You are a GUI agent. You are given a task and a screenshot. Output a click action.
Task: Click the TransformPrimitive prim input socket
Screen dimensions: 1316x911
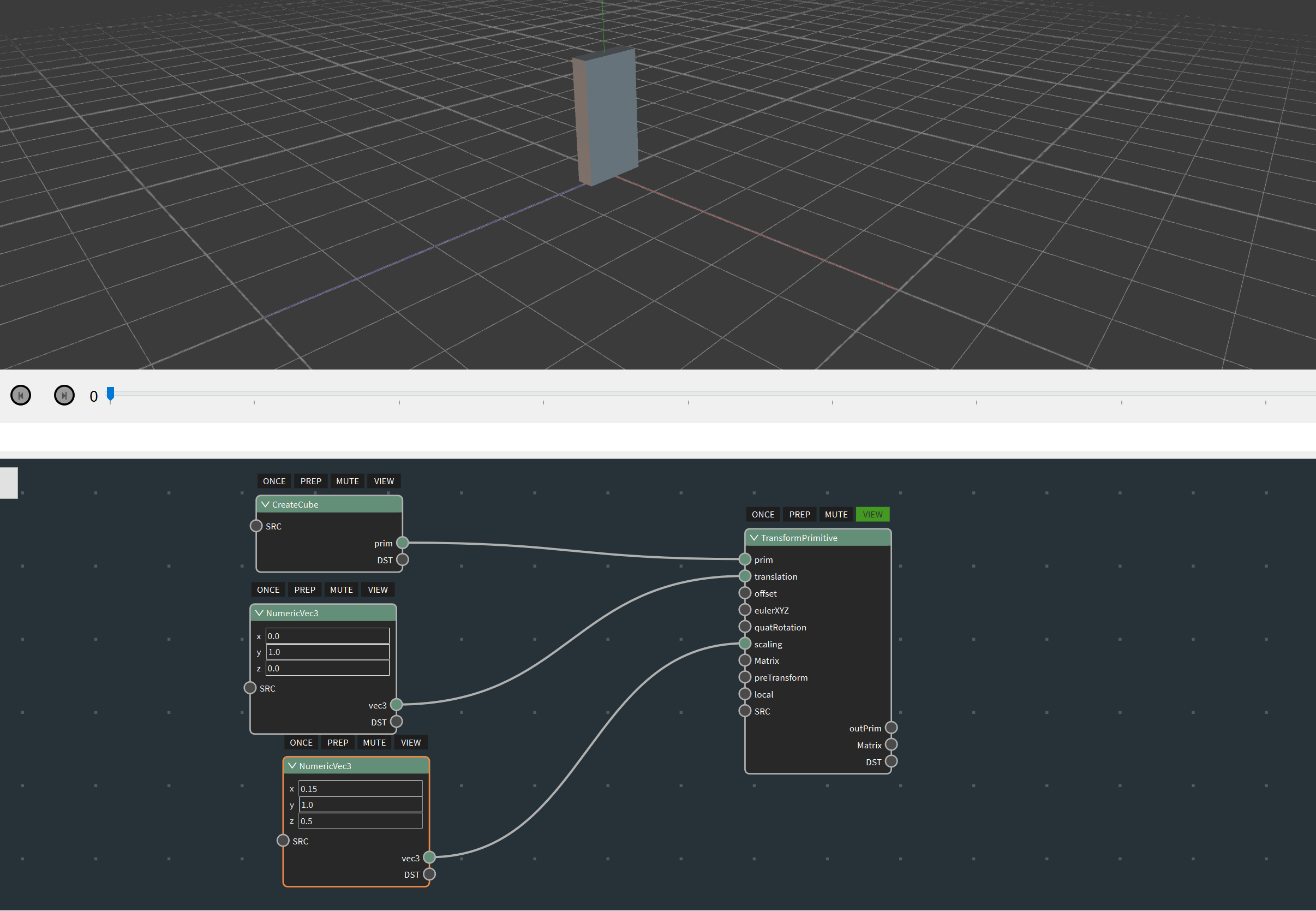tap(745, 559)
